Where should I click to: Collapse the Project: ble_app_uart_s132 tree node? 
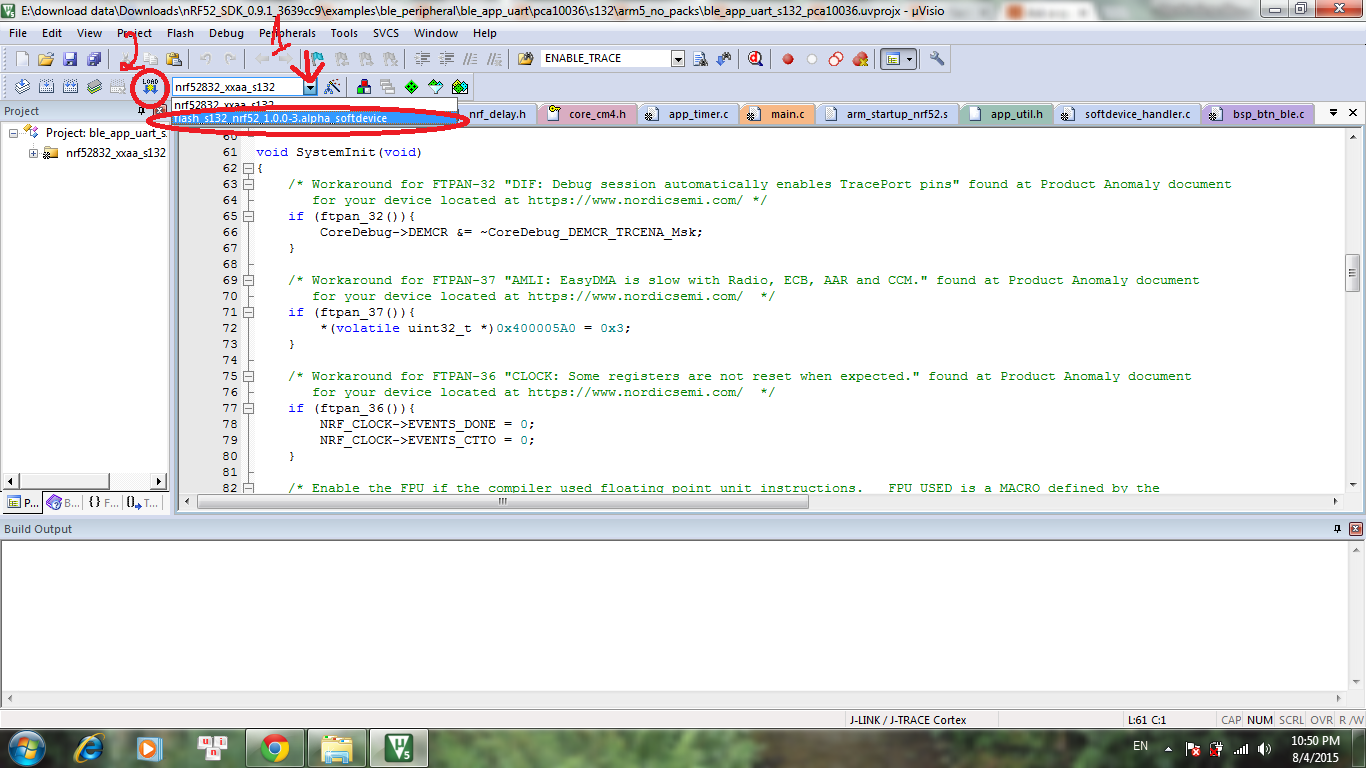13,133
